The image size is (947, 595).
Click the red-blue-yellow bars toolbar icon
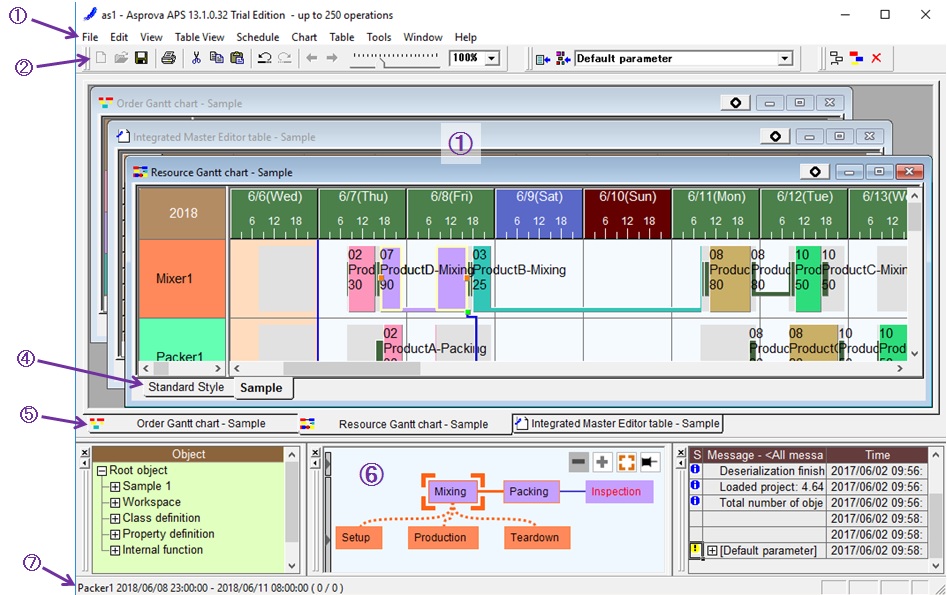coord(856,58)
